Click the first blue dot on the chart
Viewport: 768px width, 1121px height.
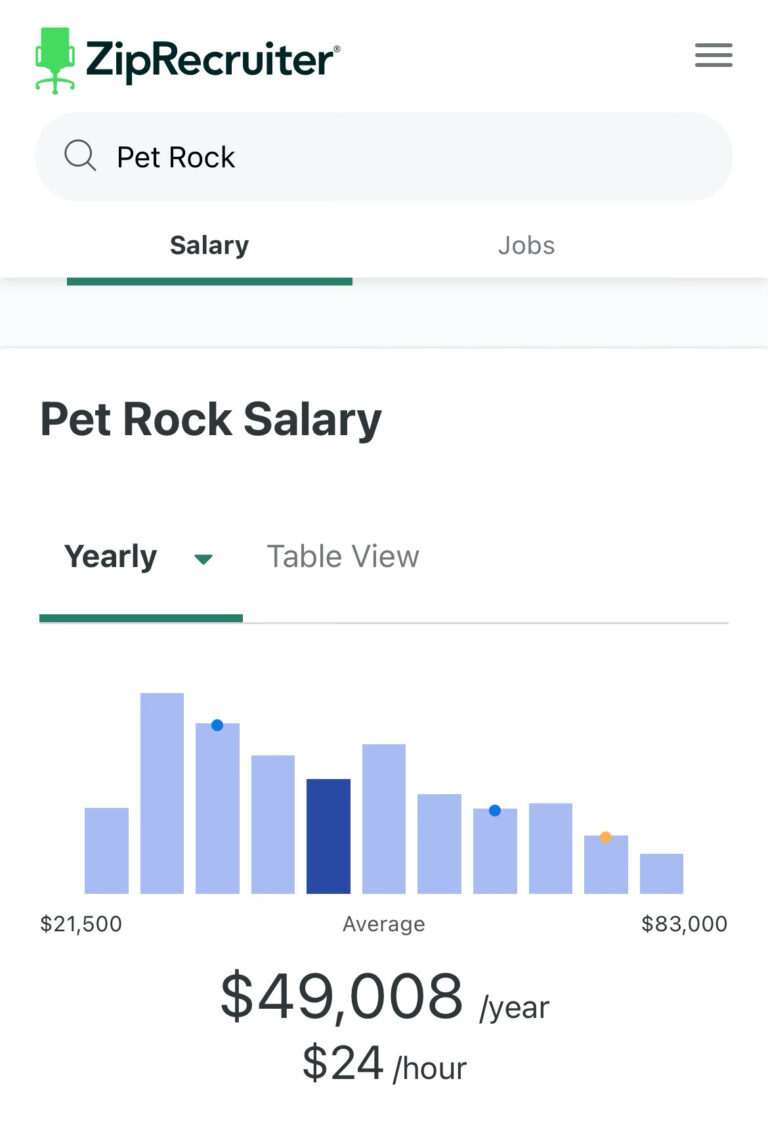(x=217, y=725)
